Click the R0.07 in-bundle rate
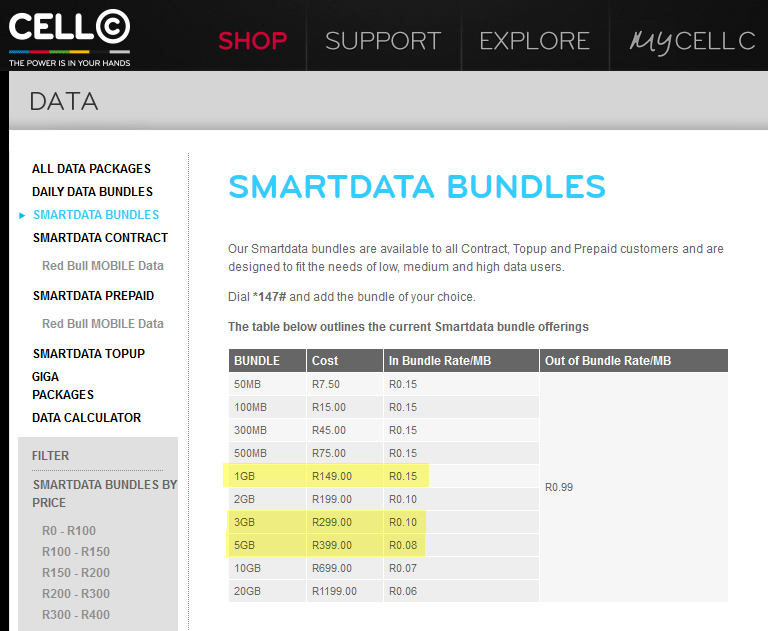 (x=461, y=568)
